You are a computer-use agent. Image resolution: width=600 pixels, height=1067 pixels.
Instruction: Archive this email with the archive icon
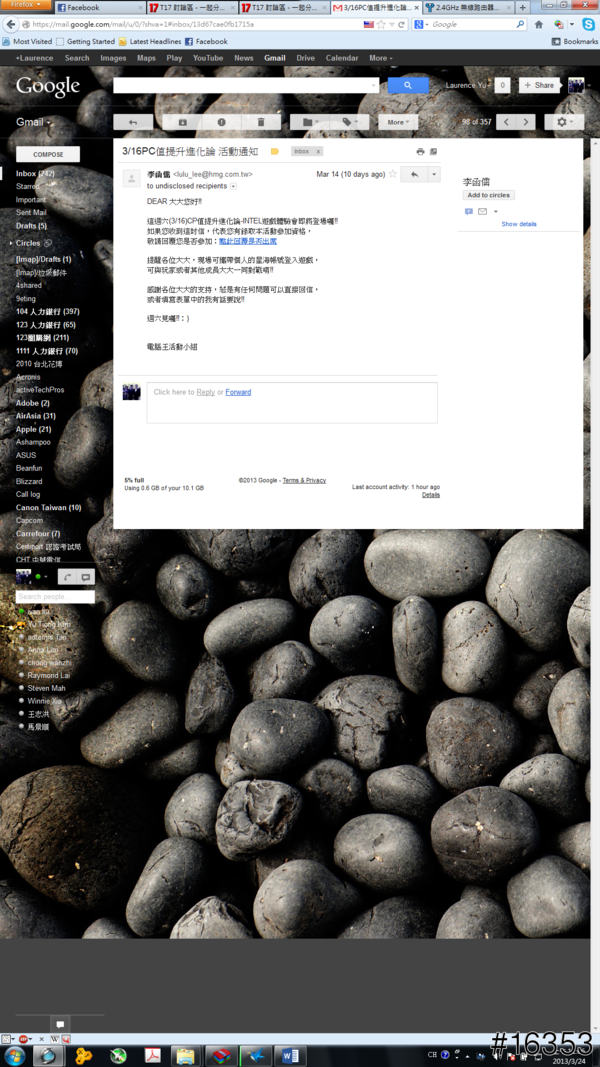click(x=182, y=122)
